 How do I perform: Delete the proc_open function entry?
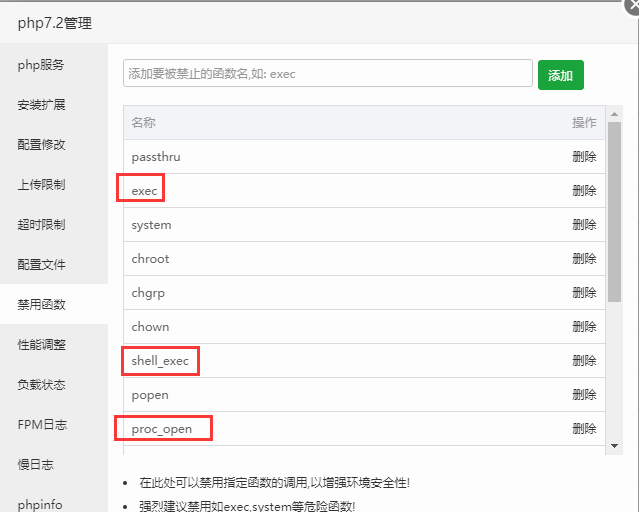coord(584,428)
